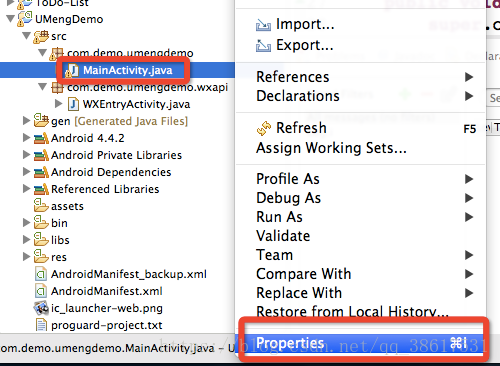Expand the gen folder
The height and width of the screenshot is (366, 500).
(26, 121)
